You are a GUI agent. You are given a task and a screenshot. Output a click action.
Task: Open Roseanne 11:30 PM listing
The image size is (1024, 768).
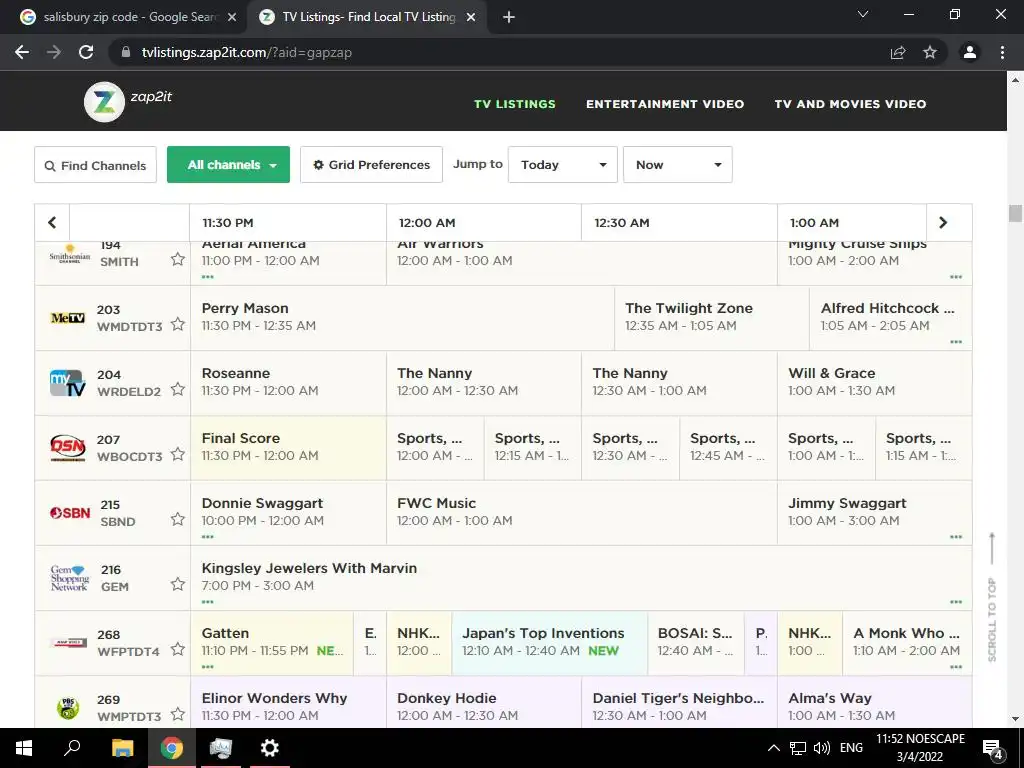point(289,382)
